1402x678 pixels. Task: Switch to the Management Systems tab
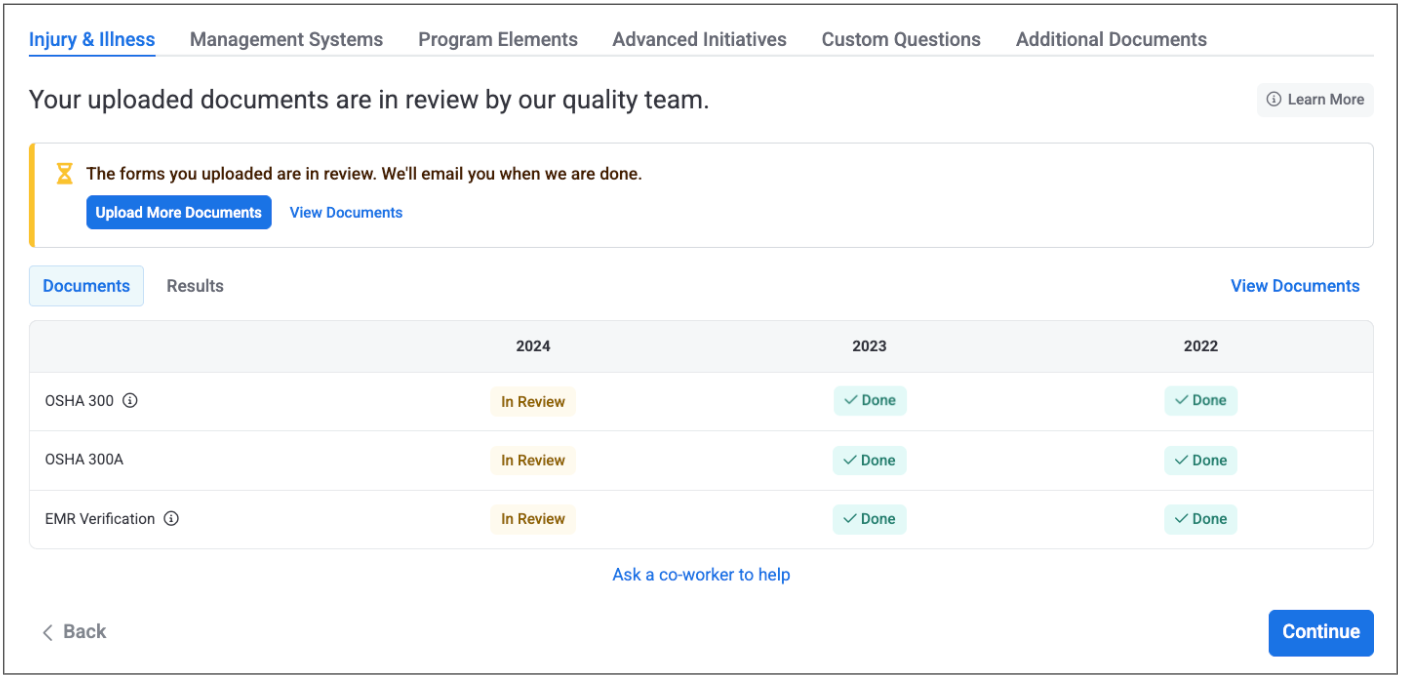(286, 40)
